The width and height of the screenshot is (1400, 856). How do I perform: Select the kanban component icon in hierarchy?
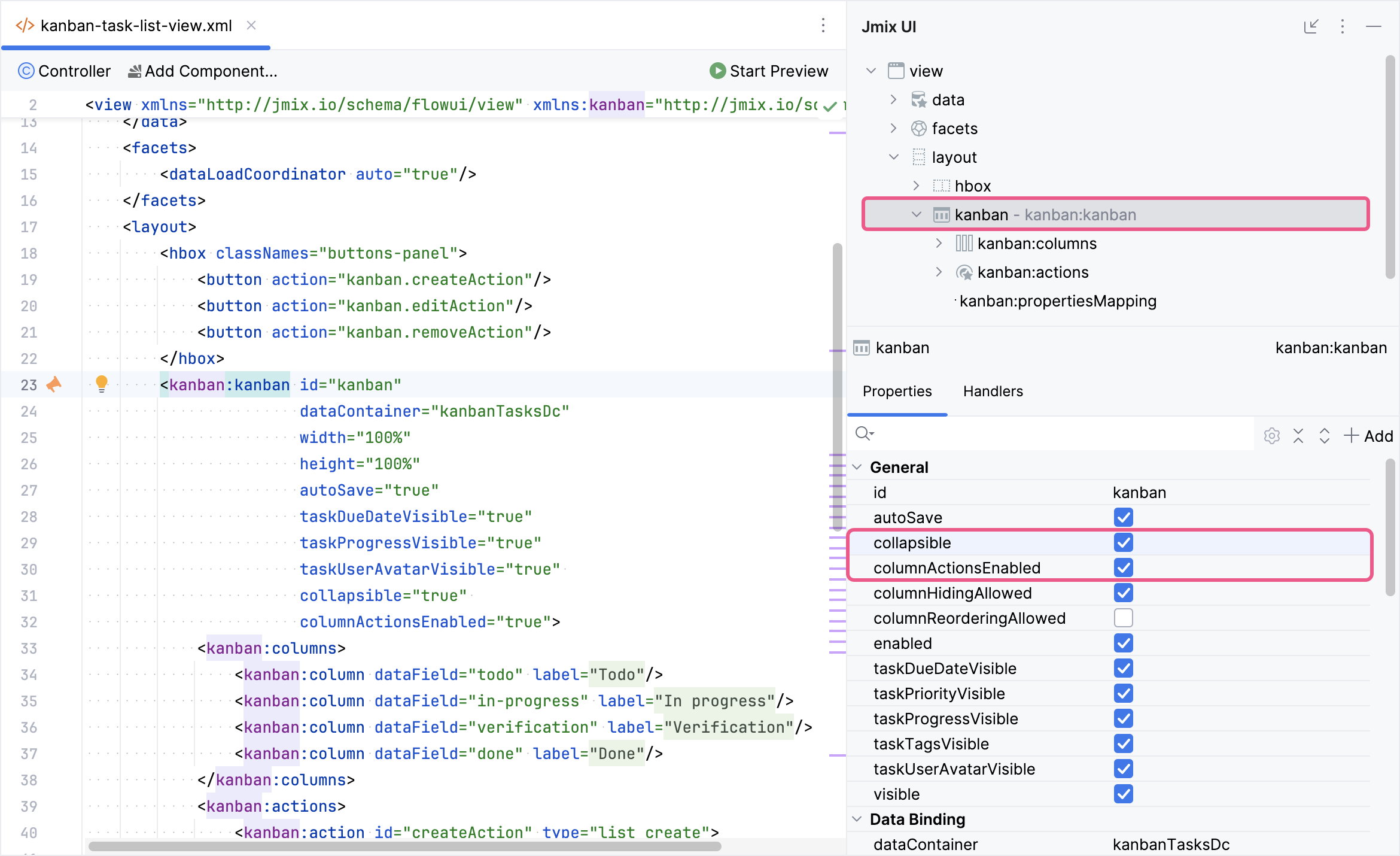[x=941, y=214]
